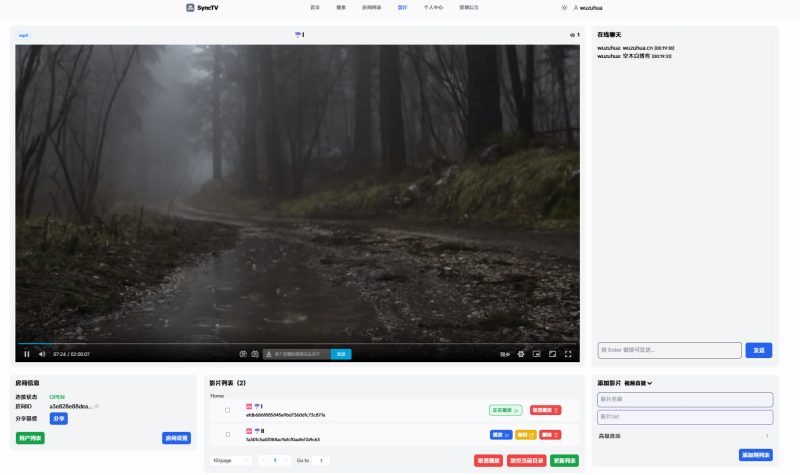Toggle web fullscreen in the player

point(552,354)
